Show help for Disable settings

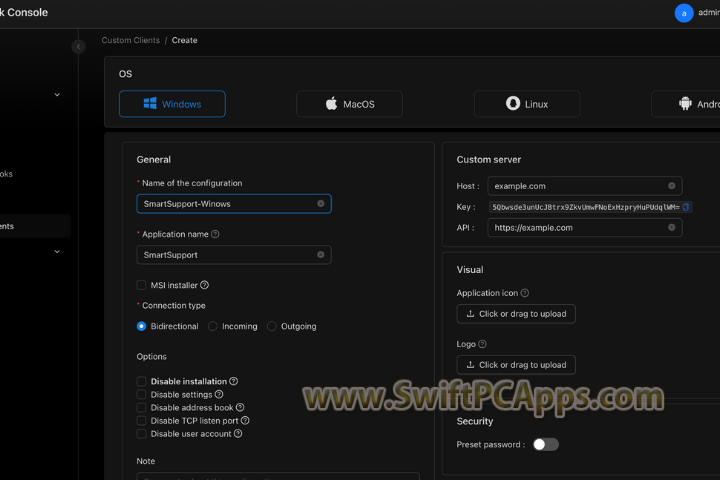coord(219,395)
